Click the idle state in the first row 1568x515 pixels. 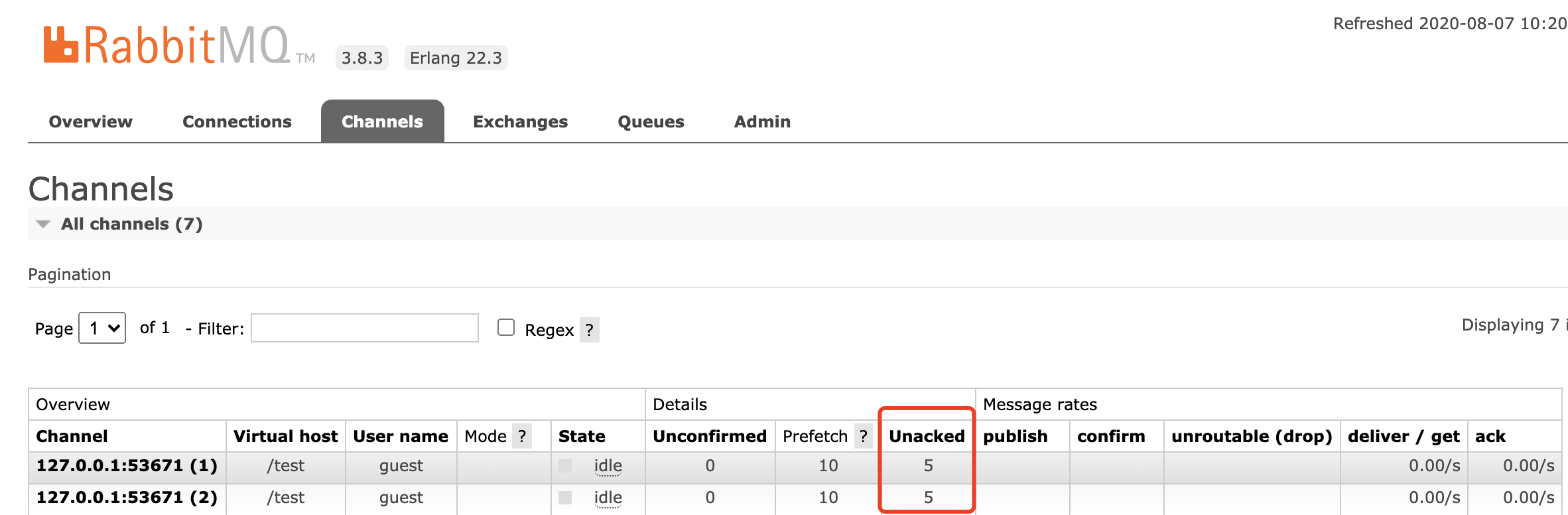(x=608, y=465)
